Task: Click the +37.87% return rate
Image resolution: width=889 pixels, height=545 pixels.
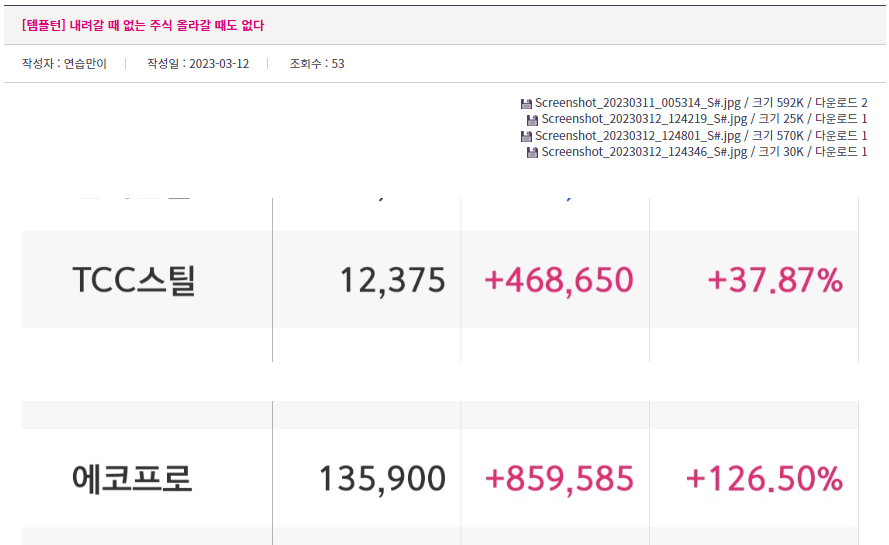Action: [x=775, y=281]
